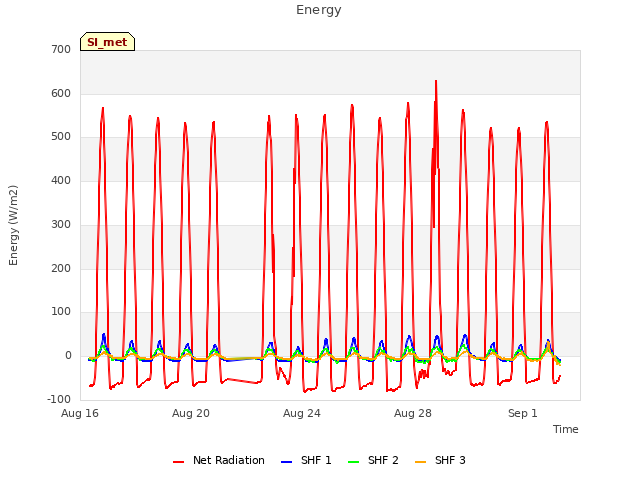Toggle the SHF 1 legend entry
This screenshot has height=480, width=640.
coord(307,460)
